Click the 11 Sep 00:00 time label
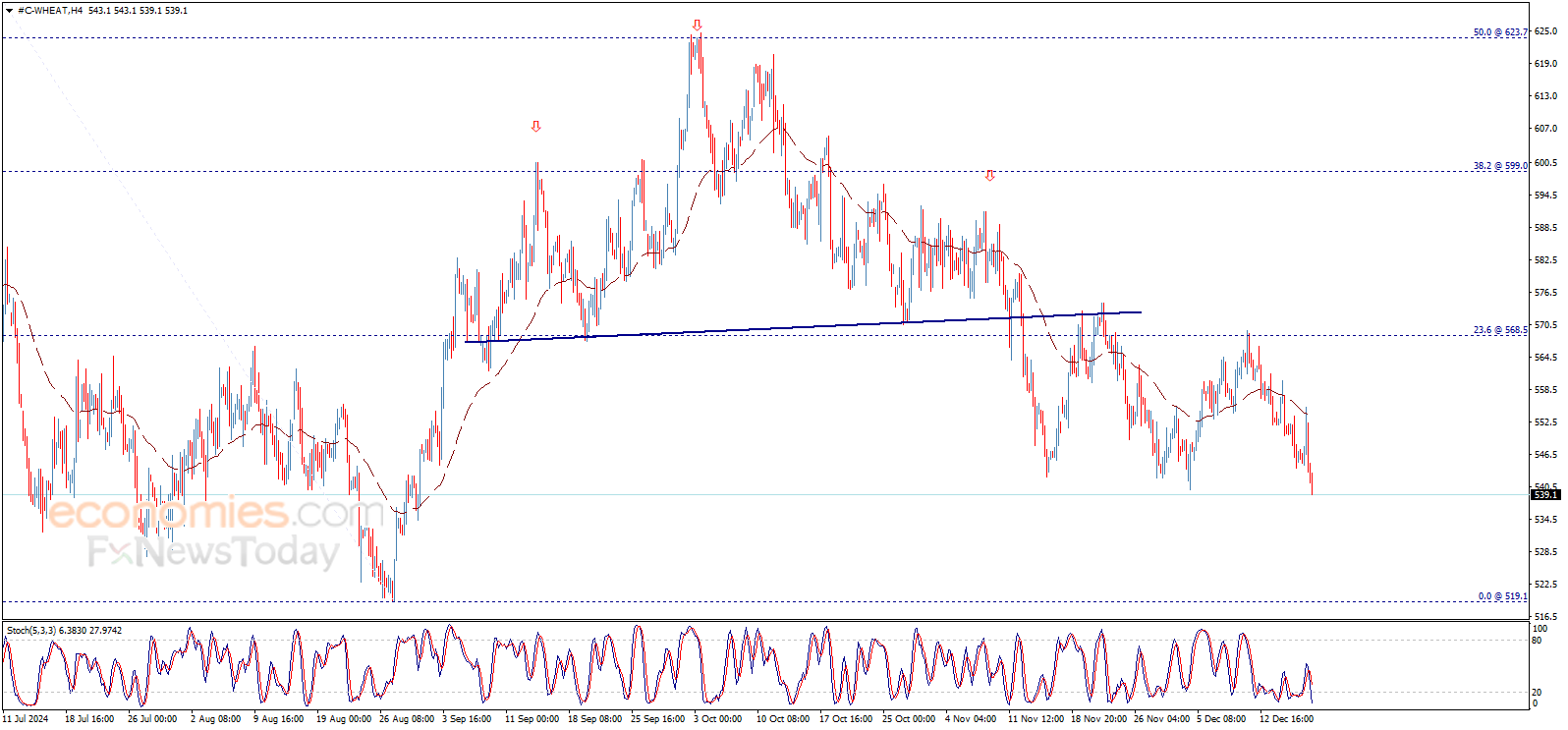Screen dimensions: 1568x730 point(532,719)
